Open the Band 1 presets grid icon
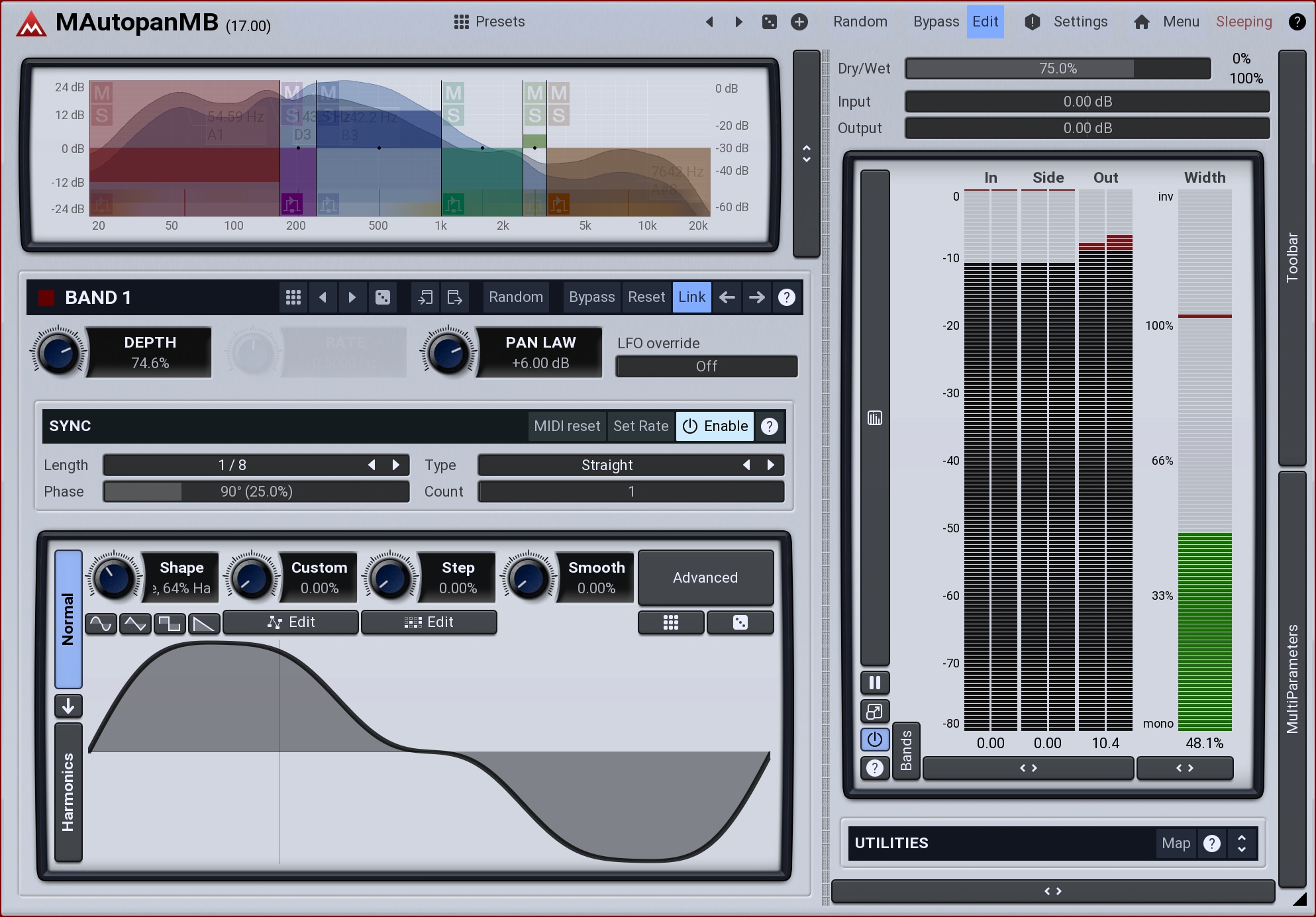 [x=293, y=297]
